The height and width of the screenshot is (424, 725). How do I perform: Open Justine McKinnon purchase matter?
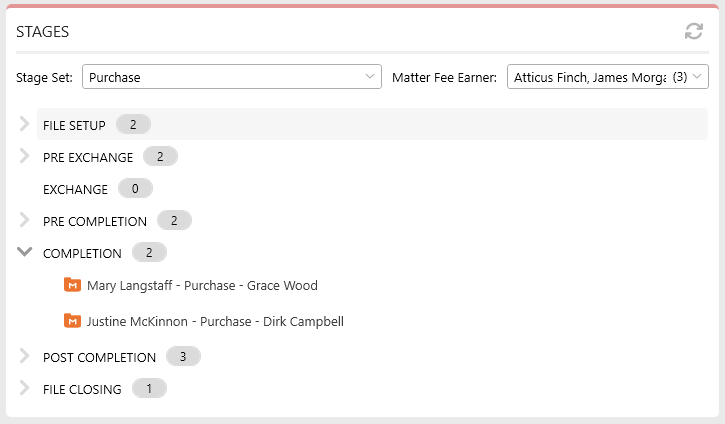click(x=215, y=321)
